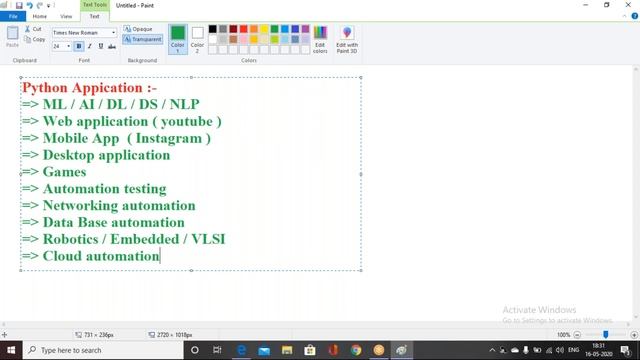
Task: Select Color 1 foreground box
Action: pos(178,39)
